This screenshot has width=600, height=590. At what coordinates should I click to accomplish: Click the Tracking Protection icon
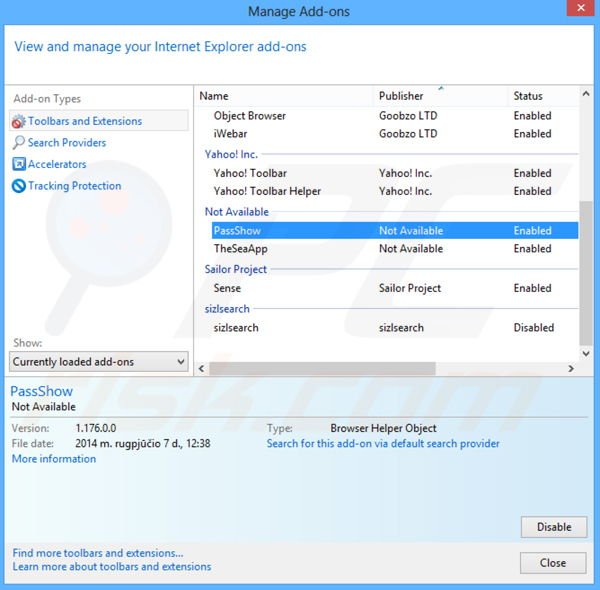pos(19,186)
